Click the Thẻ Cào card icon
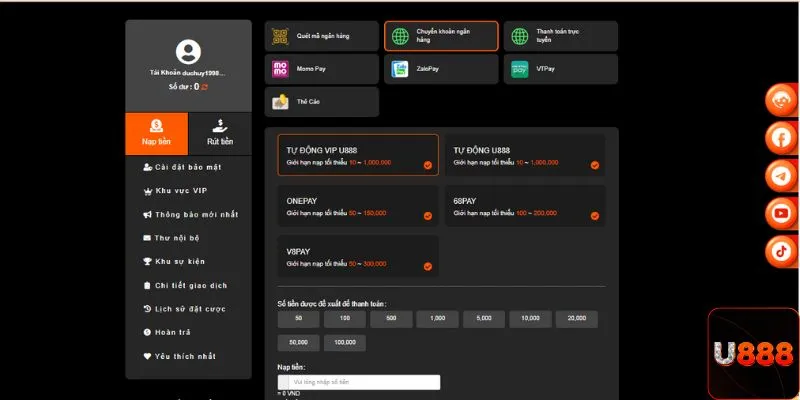Viewport: 800px width, 400px height. coord(280,102)
